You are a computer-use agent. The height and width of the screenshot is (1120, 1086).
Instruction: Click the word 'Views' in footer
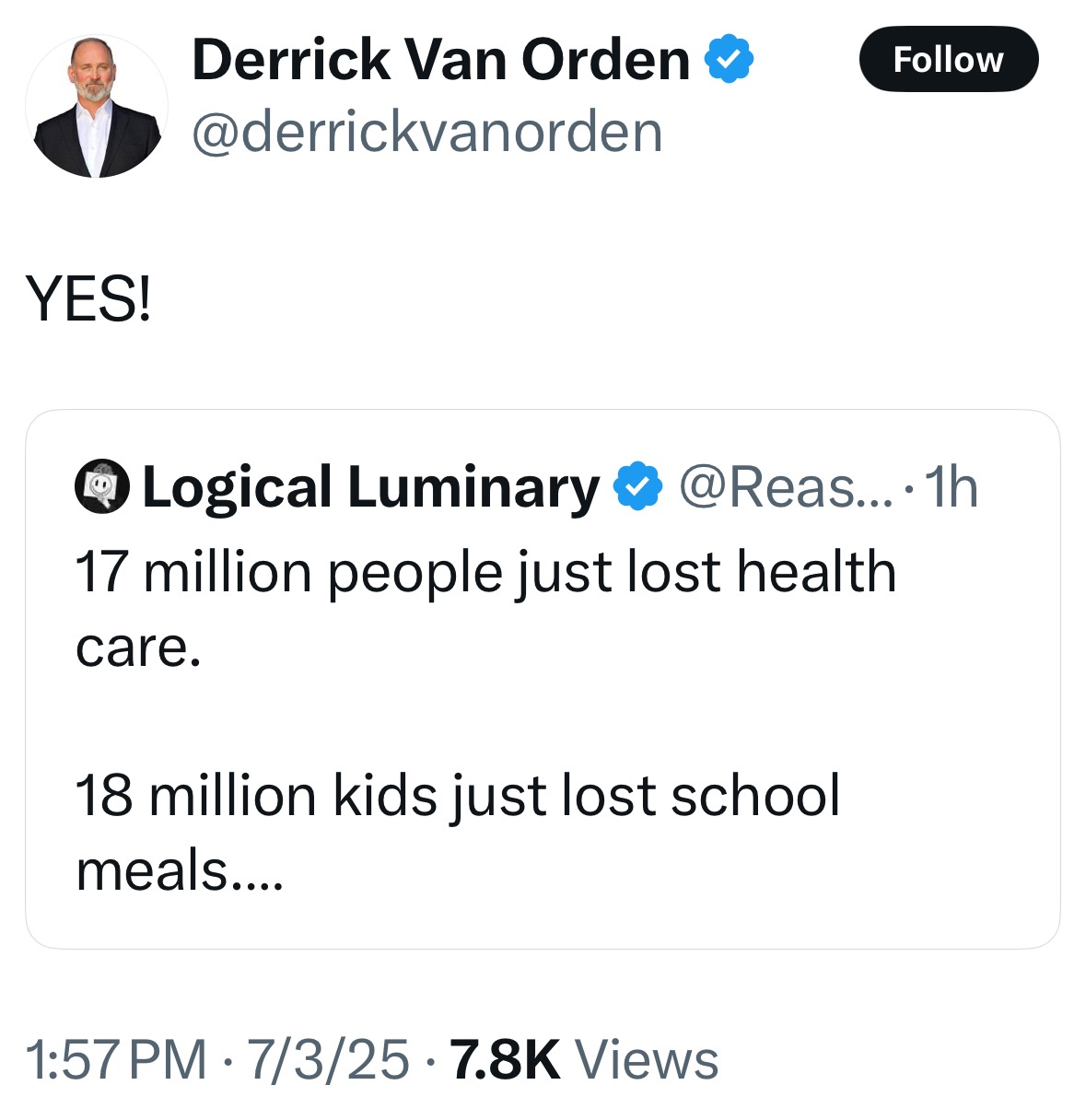[x=647, y=1059]
